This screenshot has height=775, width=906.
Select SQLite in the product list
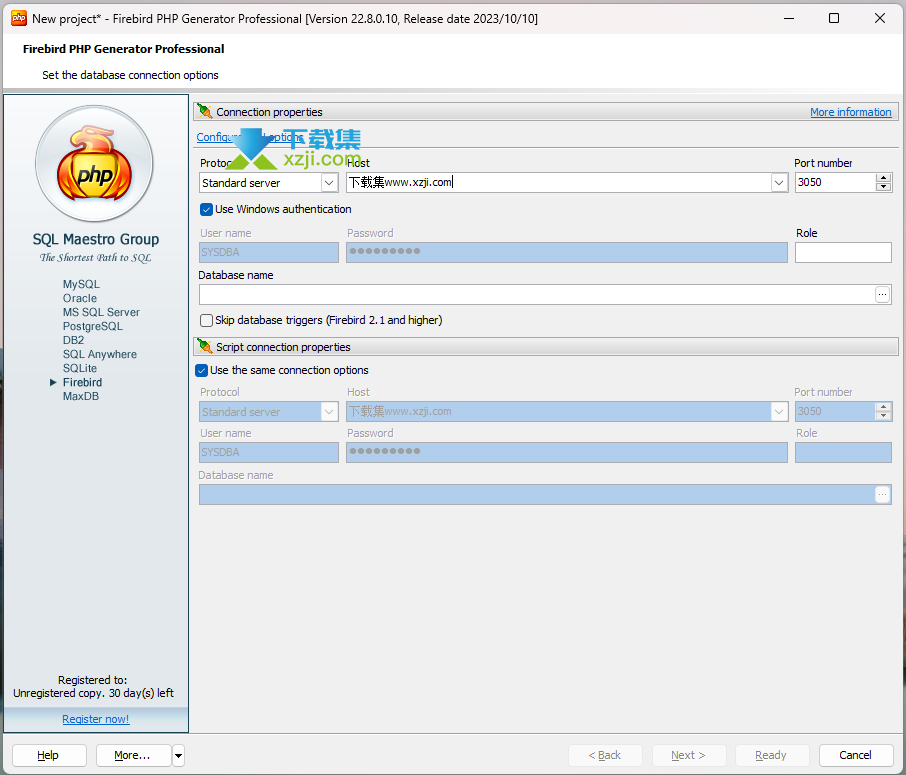pos(80,368)
